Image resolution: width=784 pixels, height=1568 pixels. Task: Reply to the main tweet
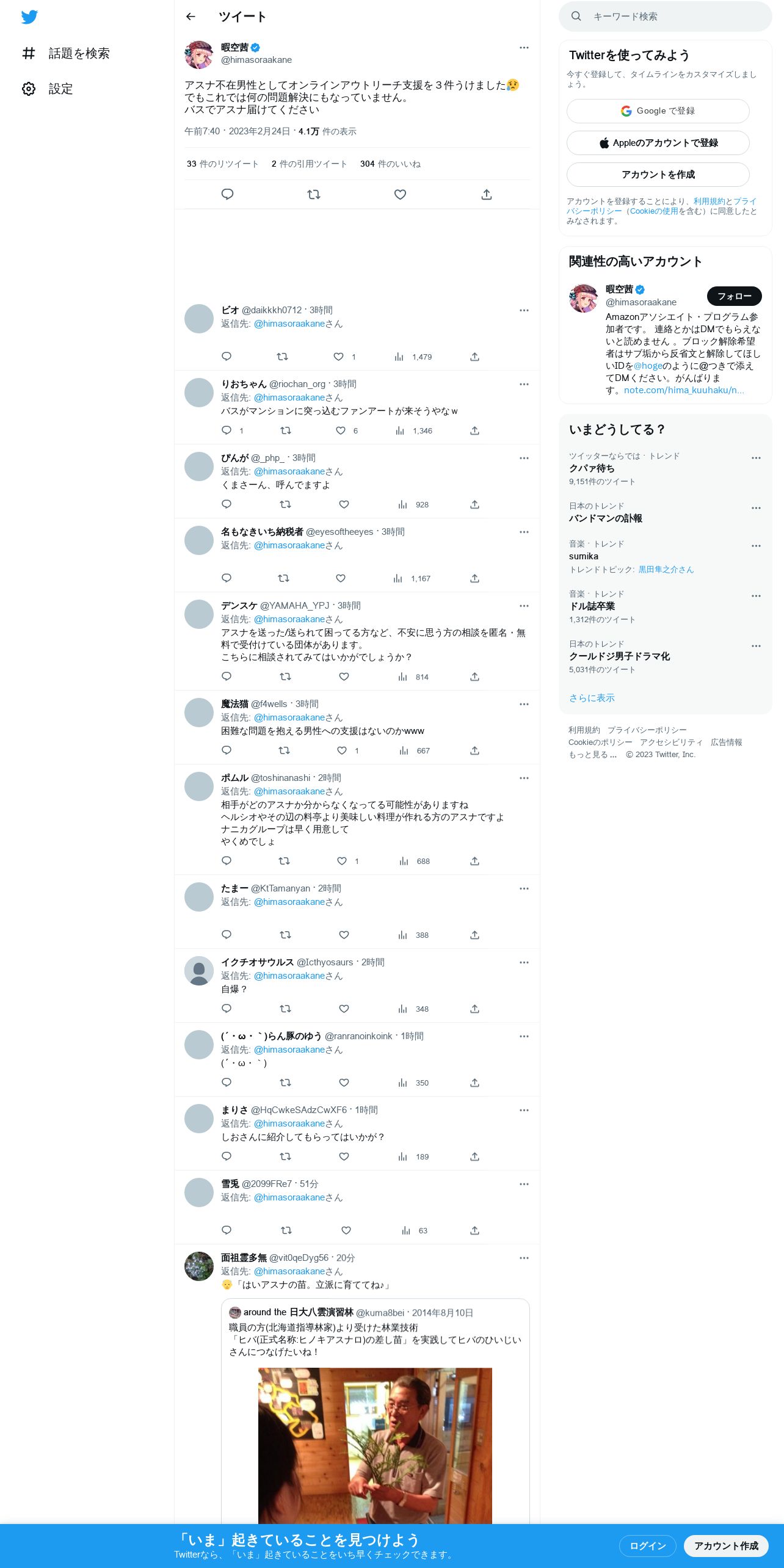click(x=227, y=194)
